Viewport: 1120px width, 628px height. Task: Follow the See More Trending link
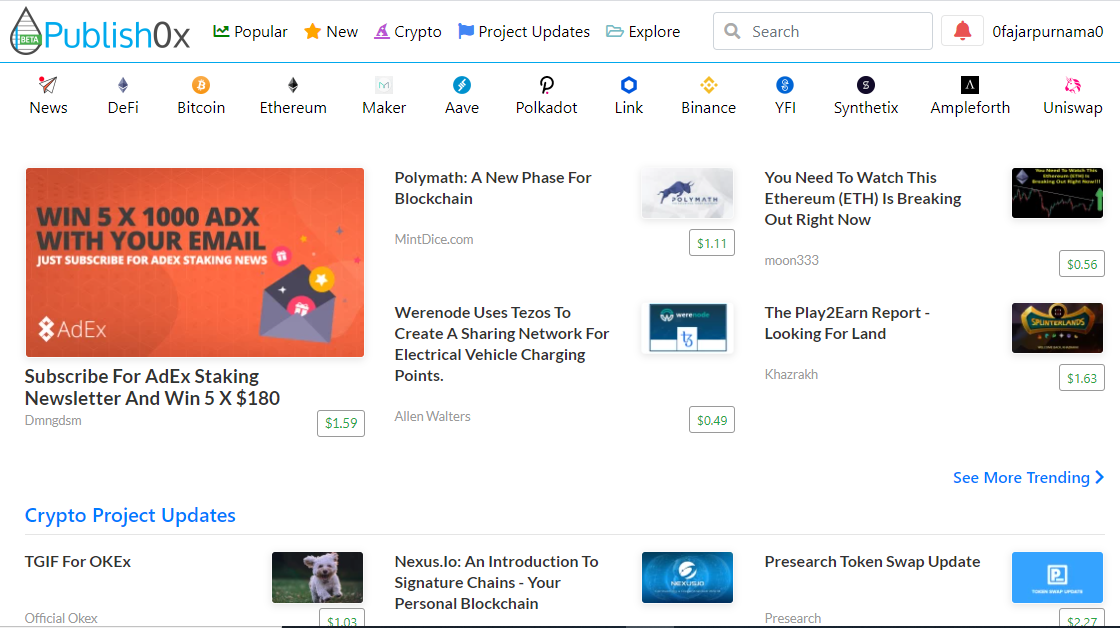pyautogui.click(x=1029, y=477)
